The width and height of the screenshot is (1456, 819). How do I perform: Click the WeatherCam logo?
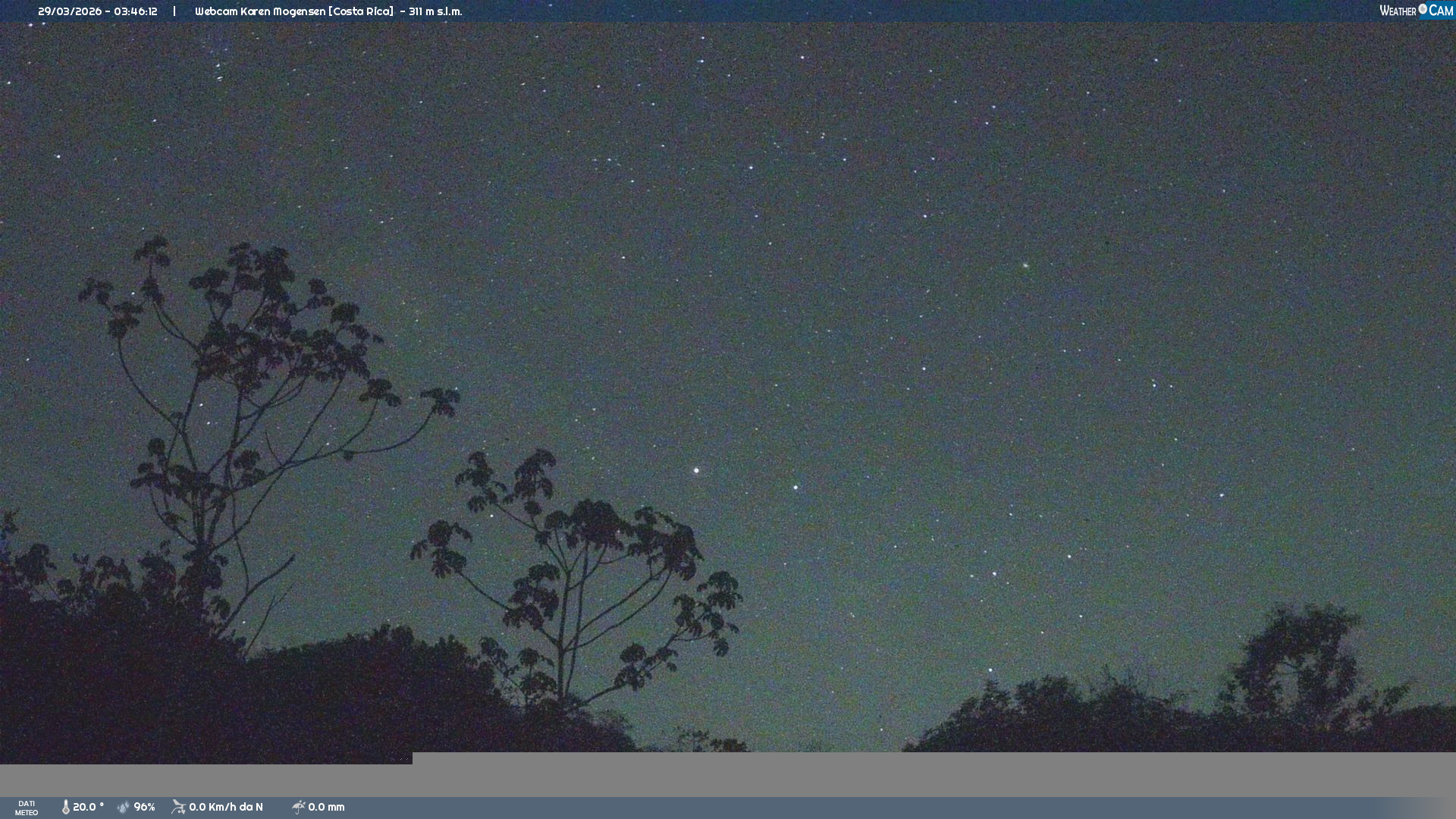click(1416, 11)
